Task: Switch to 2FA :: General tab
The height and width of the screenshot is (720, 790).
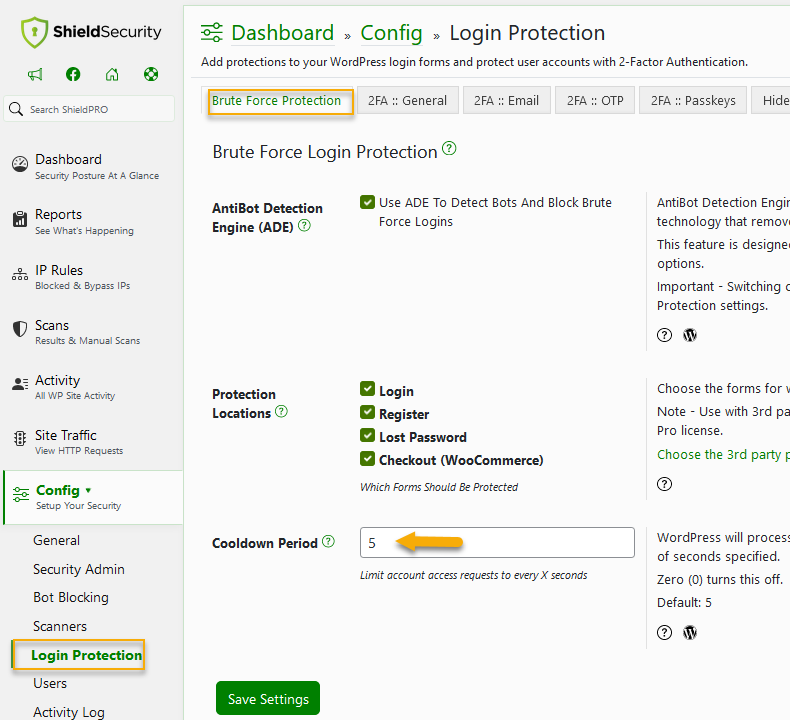Action: (407, 101)
